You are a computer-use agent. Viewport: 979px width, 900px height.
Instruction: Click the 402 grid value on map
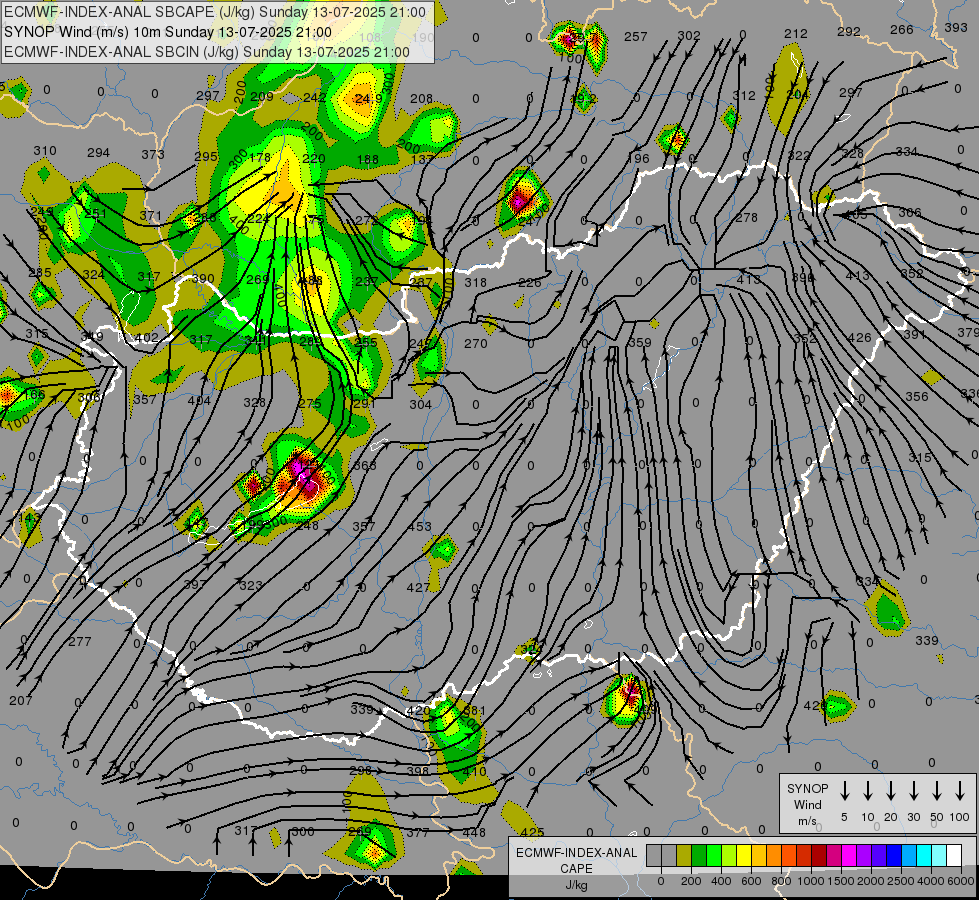(x=147, y=338)
